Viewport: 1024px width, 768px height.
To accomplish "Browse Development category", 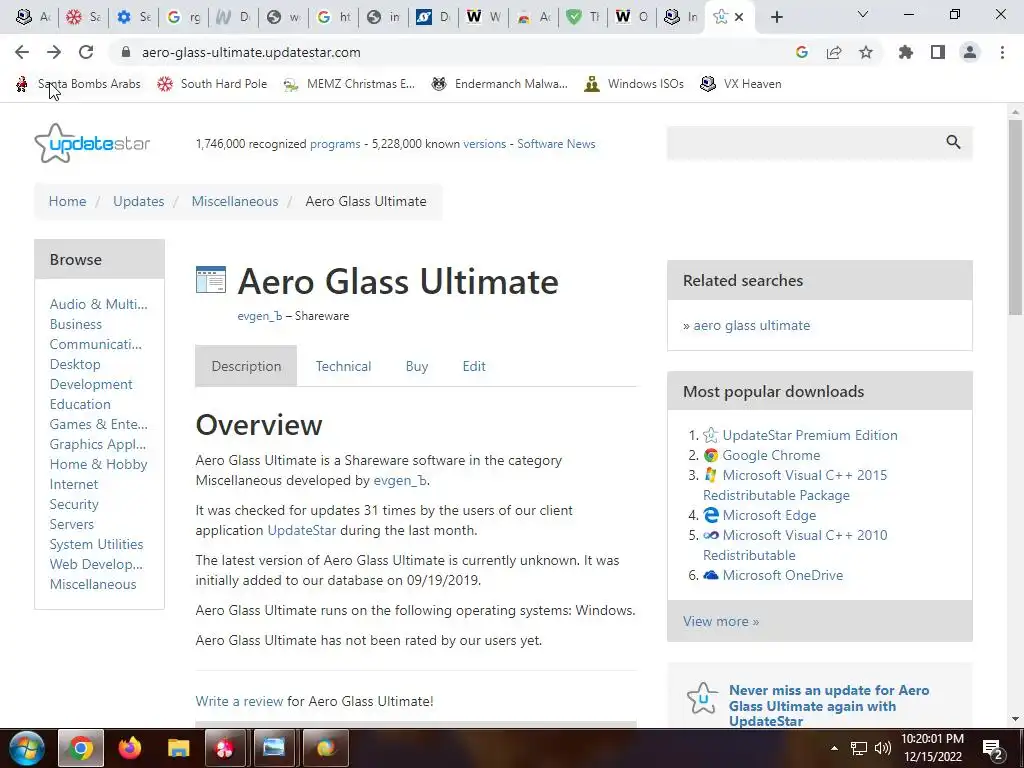I will pos(91,385).
